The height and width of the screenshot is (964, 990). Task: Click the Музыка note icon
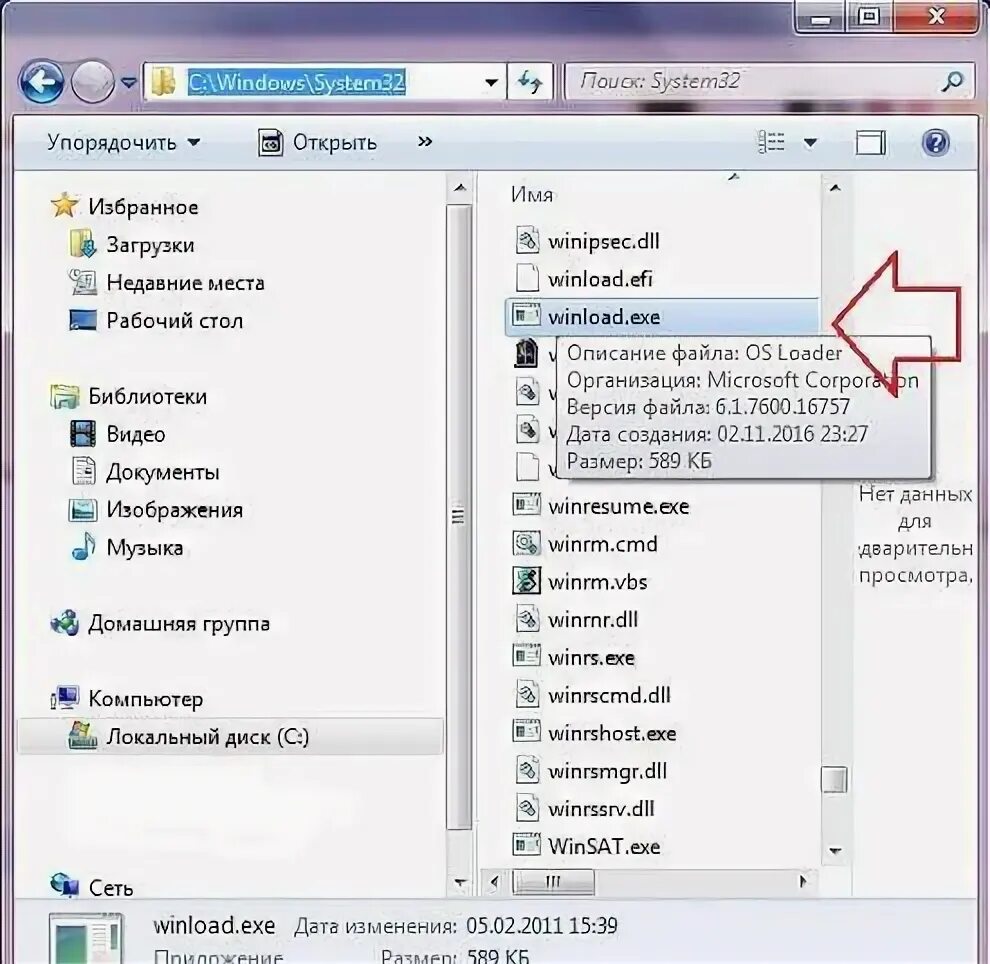[83, 547]
